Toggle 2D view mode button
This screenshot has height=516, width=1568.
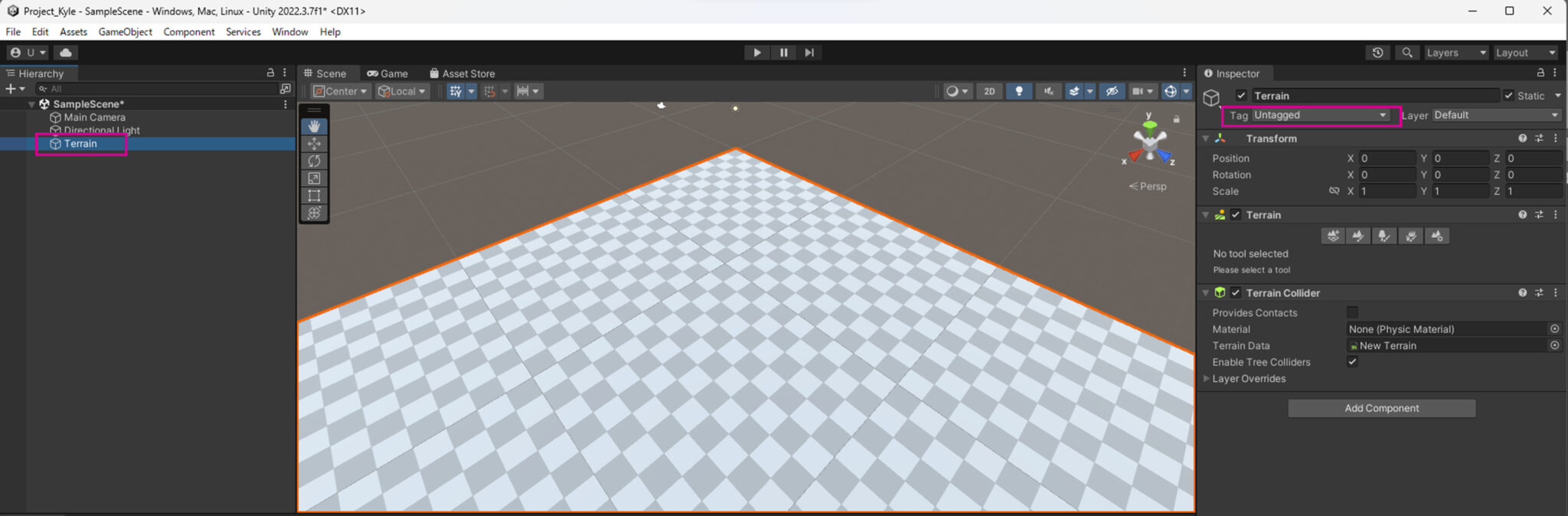[989, 91]
